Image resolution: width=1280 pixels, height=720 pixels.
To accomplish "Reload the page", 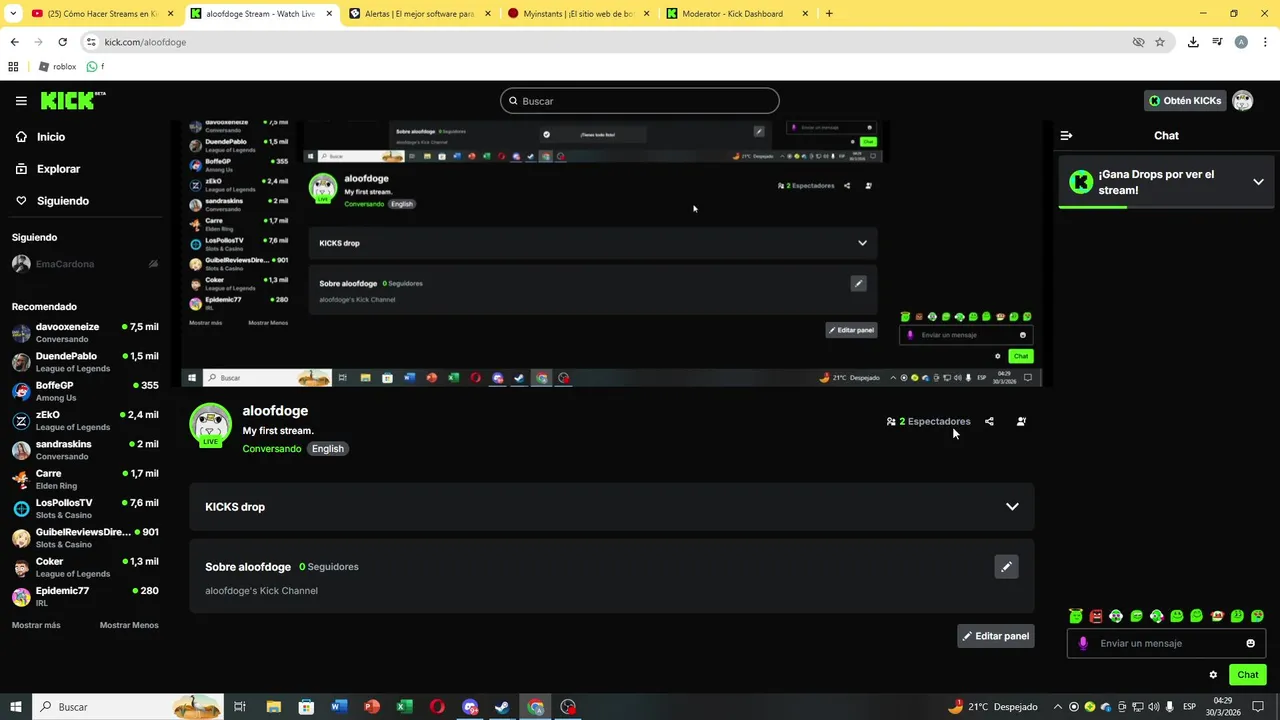I will tap(62, 42).
